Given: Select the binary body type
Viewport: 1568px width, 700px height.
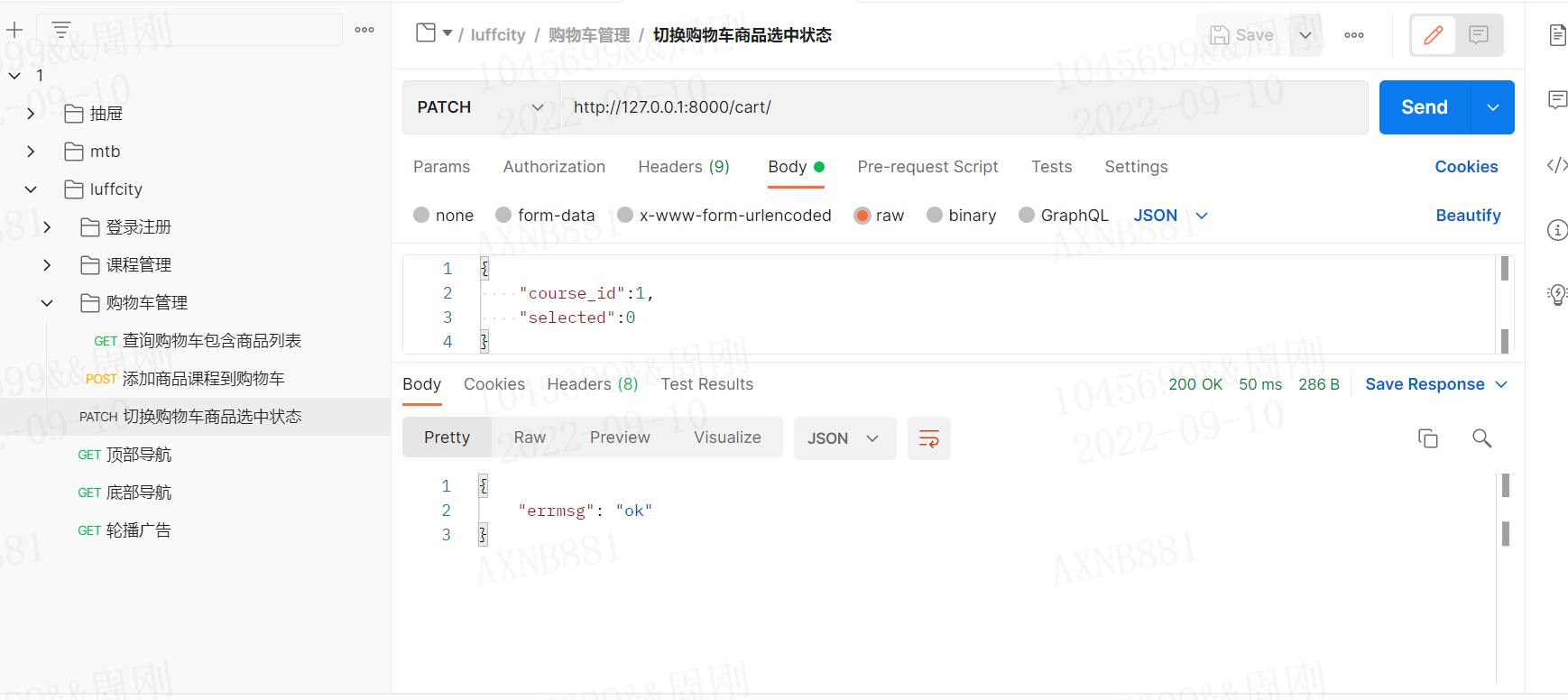Looking at the screenshot, I should [x=935, y=215].
